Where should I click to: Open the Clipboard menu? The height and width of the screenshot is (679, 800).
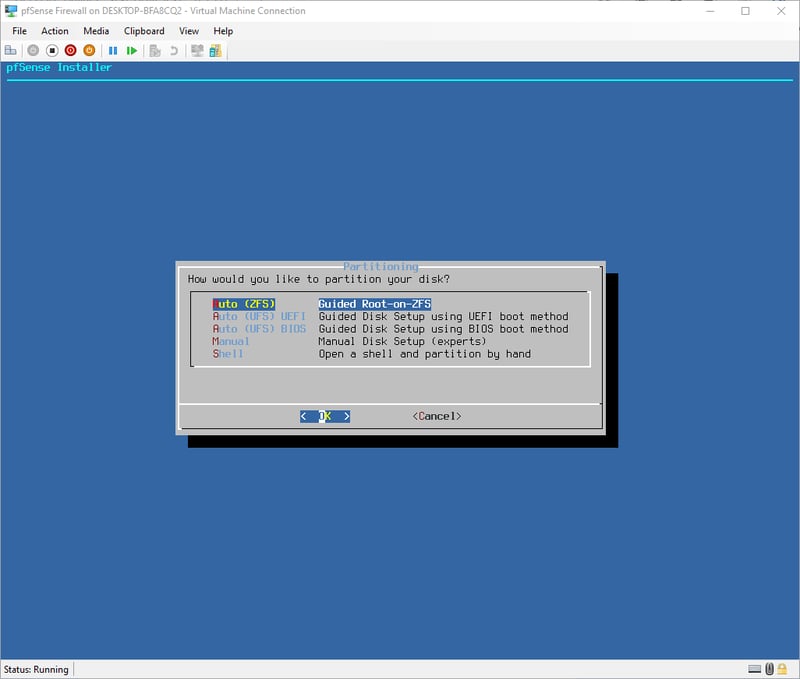(144, 31)
